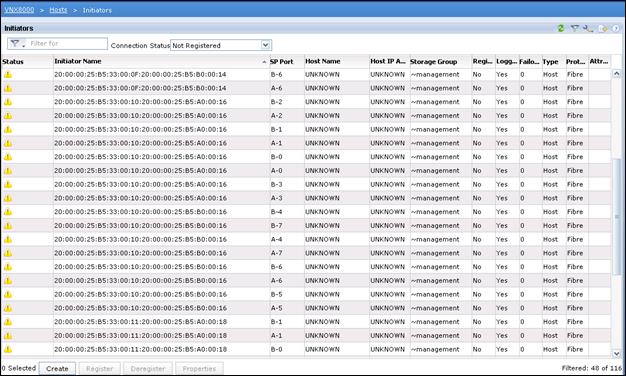This screenshot has width=626, height=376.
Task: Sort by the Initiator Name column header
Action: pyautogui.click(x=161, y=61)
